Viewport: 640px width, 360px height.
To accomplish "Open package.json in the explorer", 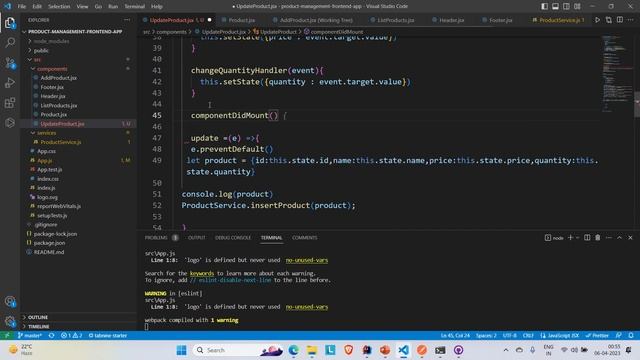I will (x=78, y=243).
